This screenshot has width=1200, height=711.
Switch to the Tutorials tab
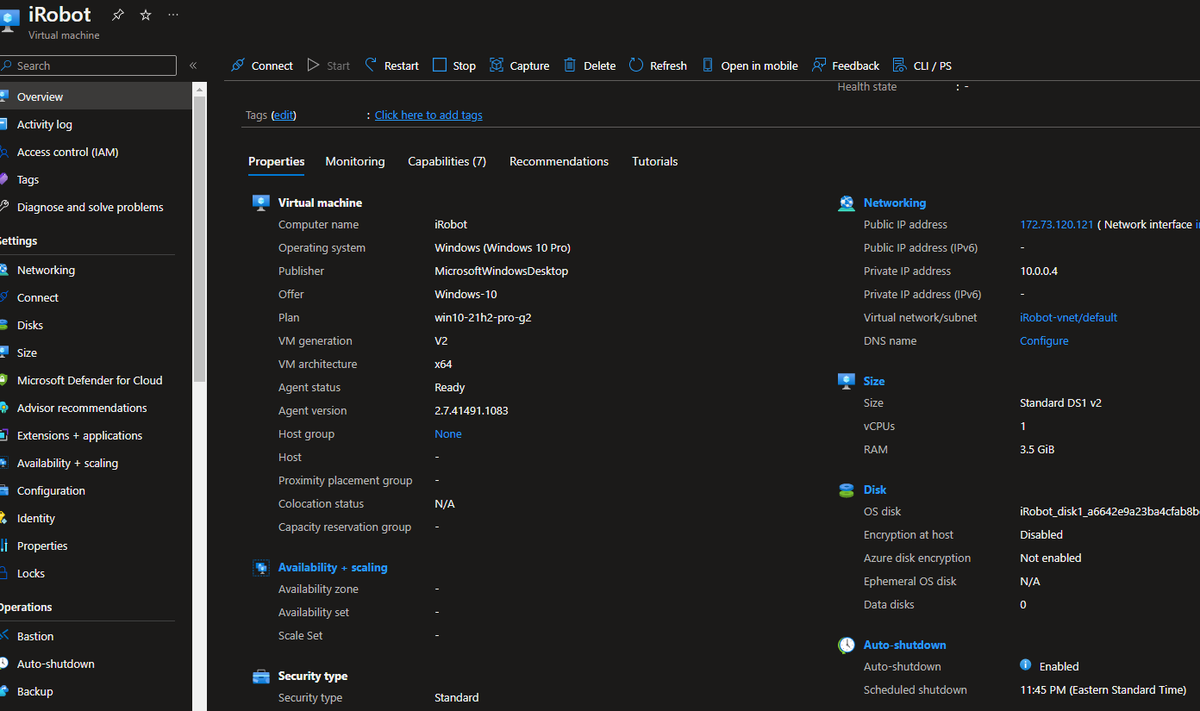(x=655, y=162)
